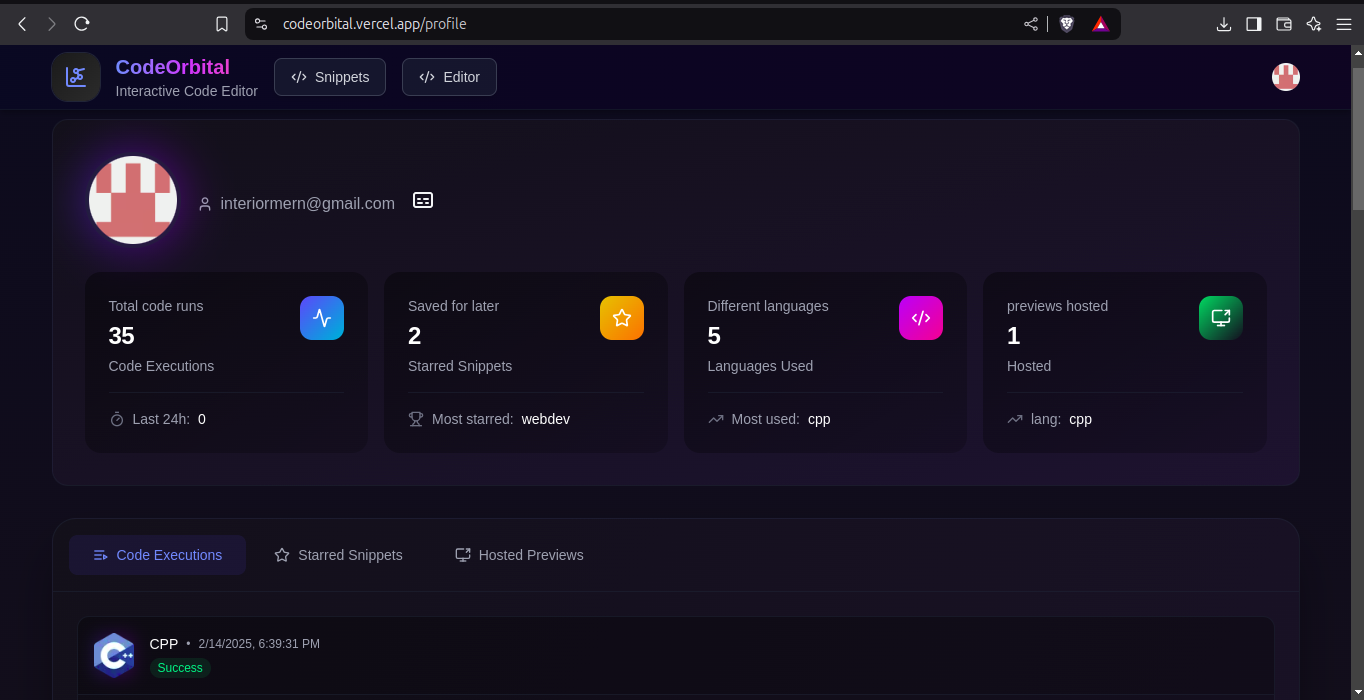The height and width of the screenshot is (700, 1364).
Task: Go forward with the browser forward arrow
Action: point(52,24)
